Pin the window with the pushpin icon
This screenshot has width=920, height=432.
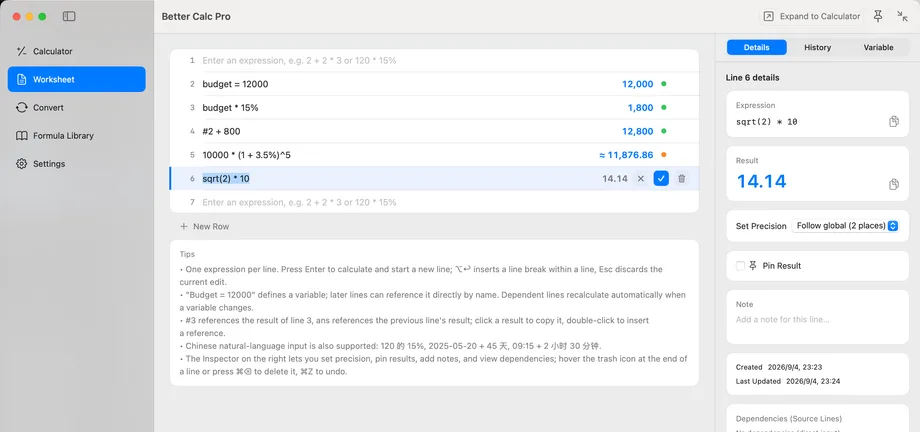[878, 16]
